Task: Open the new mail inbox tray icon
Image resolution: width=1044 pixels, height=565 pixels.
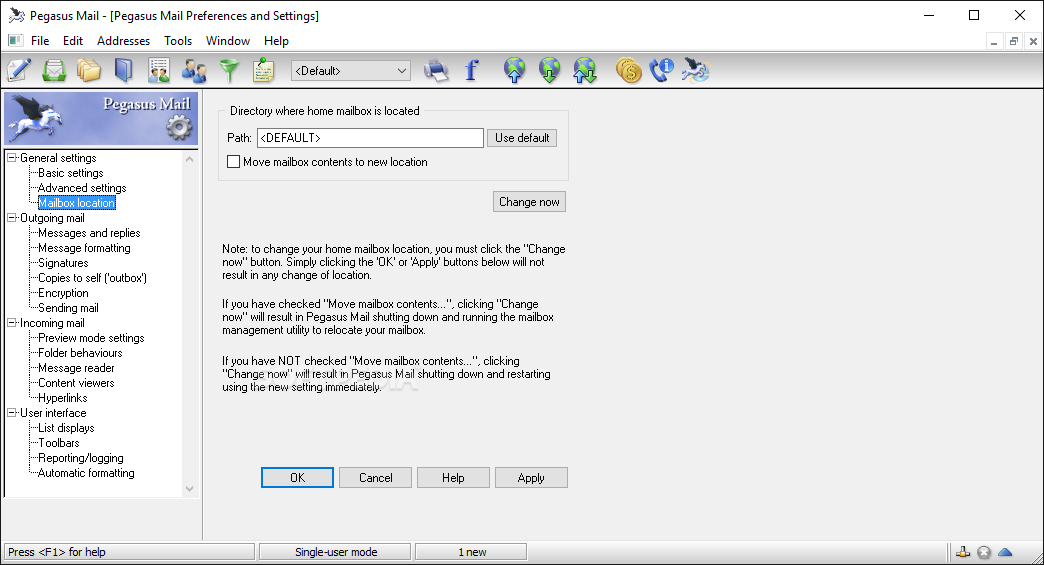Action: click(x=54, y=70)
